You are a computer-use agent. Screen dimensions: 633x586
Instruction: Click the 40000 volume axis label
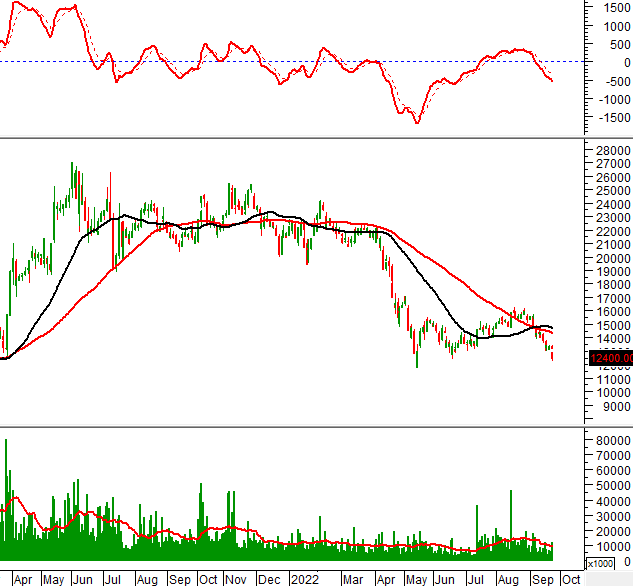(610, 501)
